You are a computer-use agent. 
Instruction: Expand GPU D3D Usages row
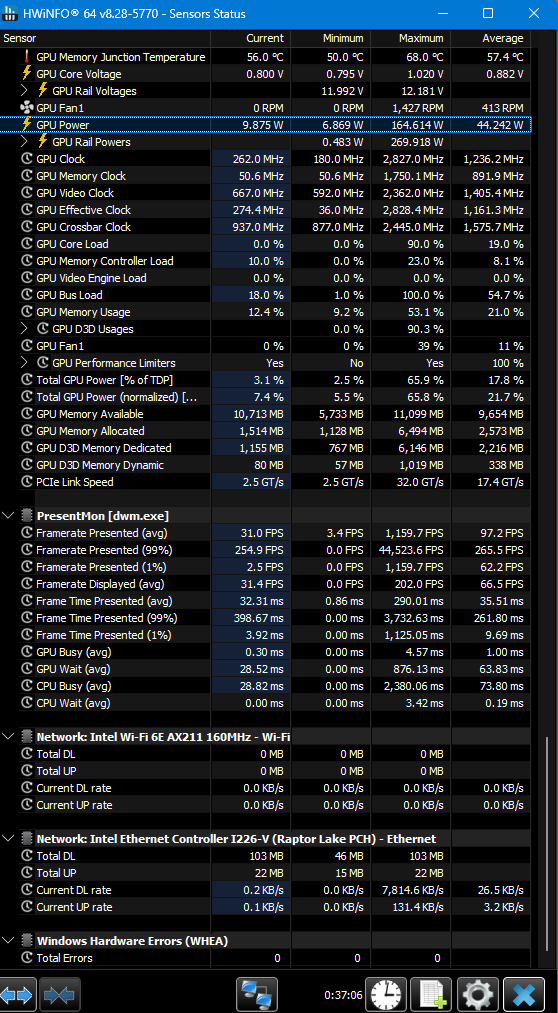point(25,329)
